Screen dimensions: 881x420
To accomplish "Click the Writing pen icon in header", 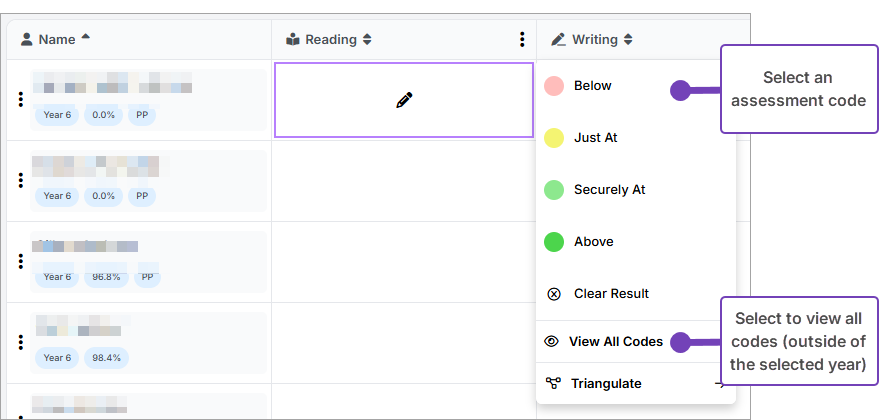I will [558, 40].
